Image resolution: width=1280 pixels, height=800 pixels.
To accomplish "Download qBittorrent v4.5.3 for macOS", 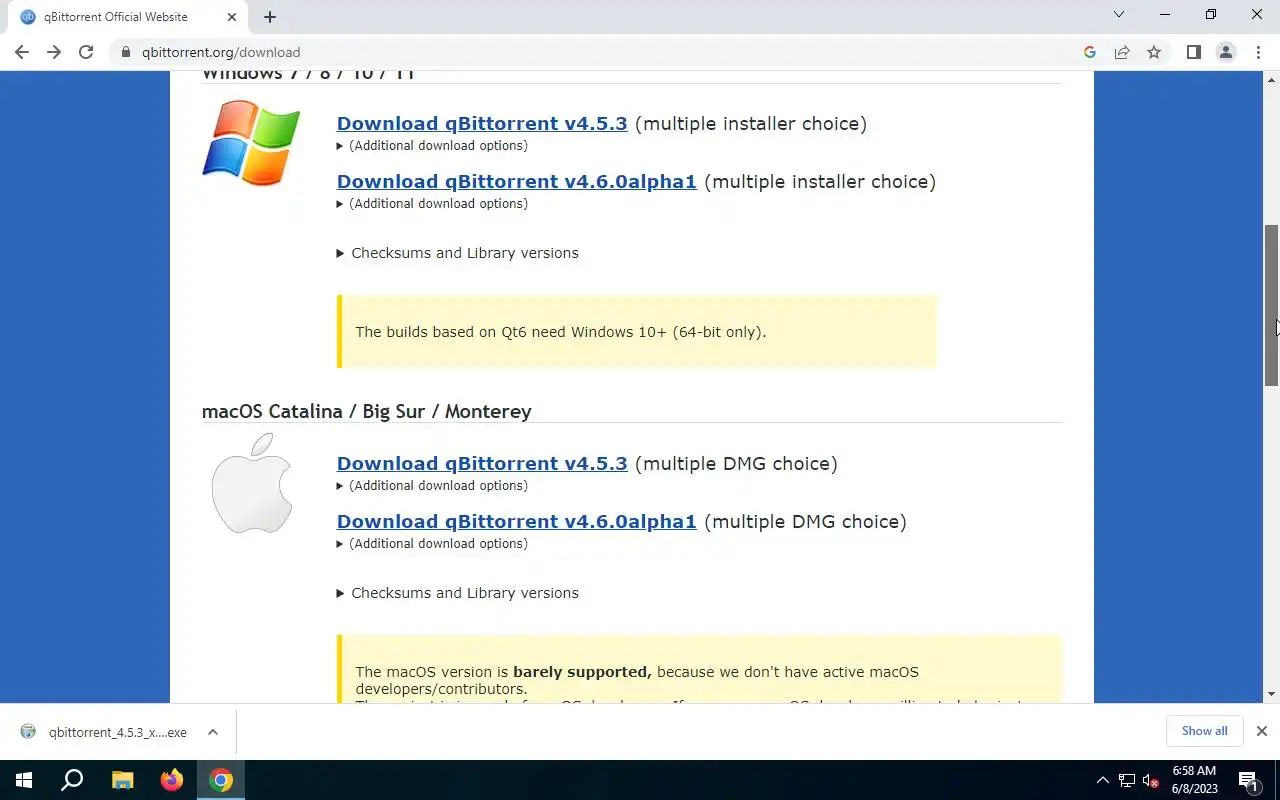I will tap(482, 464).
